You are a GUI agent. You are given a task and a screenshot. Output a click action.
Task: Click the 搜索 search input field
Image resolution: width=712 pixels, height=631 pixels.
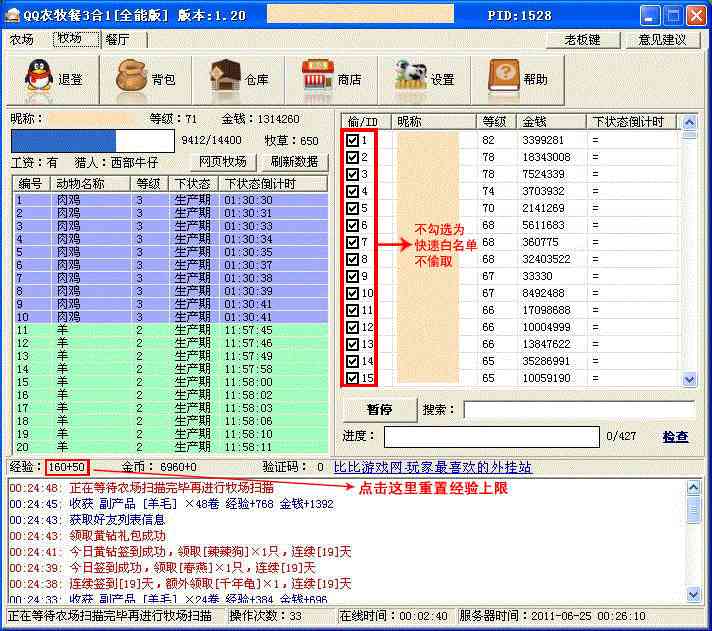[x=578, y=410]
